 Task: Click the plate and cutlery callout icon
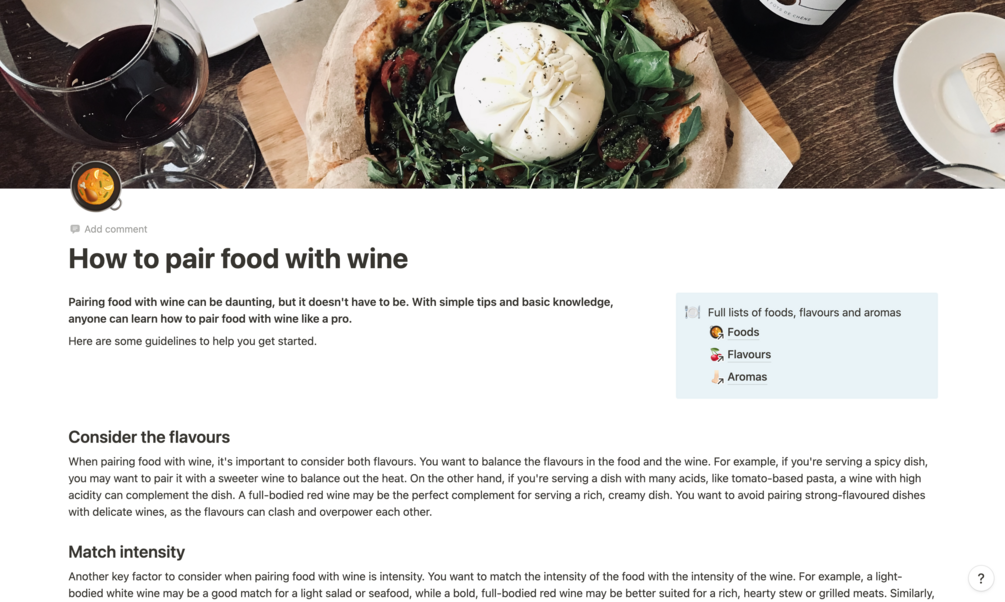tap(692, 312)
